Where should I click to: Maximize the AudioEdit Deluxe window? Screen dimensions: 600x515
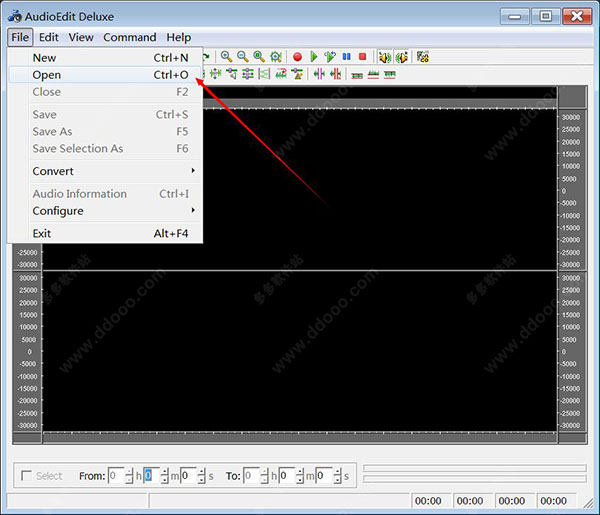coord(546,16)
